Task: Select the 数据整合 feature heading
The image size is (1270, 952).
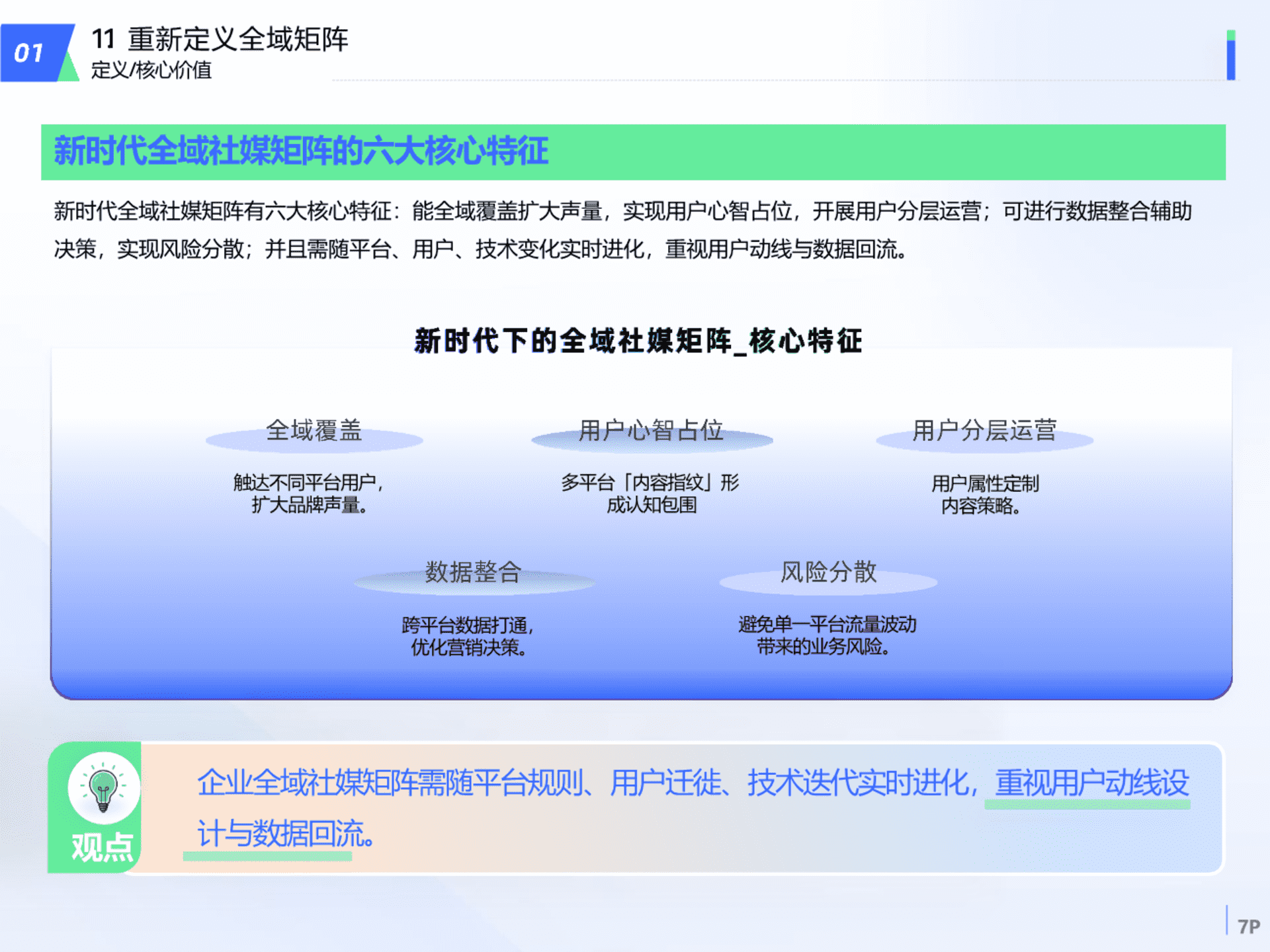Action: (473, 573)
